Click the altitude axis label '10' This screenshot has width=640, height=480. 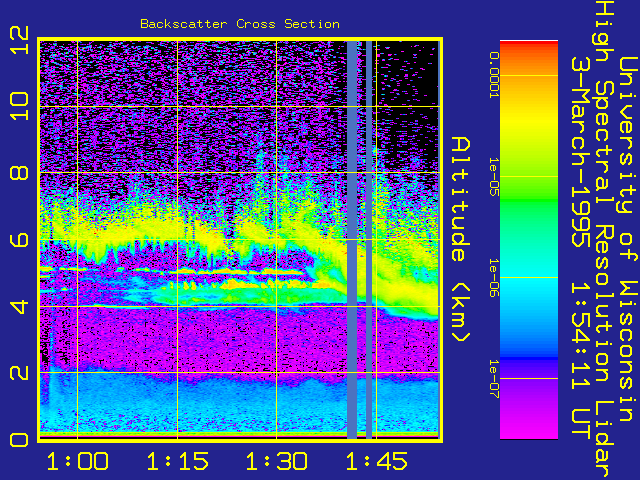pos(19,106)
